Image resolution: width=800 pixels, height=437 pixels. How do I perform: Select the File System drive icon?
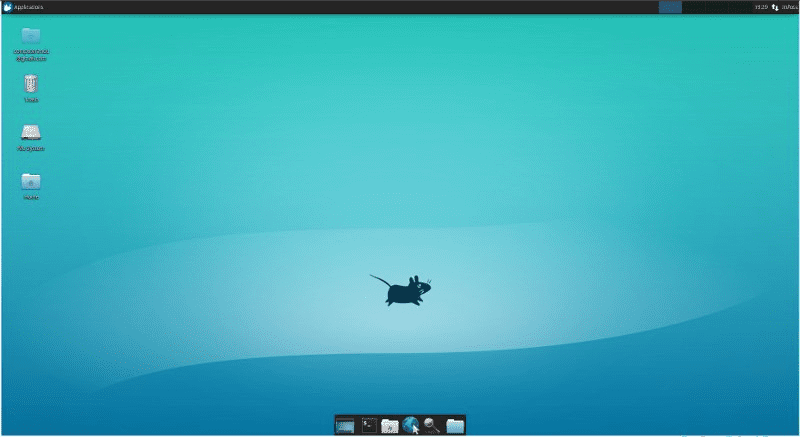pos(31,133)
